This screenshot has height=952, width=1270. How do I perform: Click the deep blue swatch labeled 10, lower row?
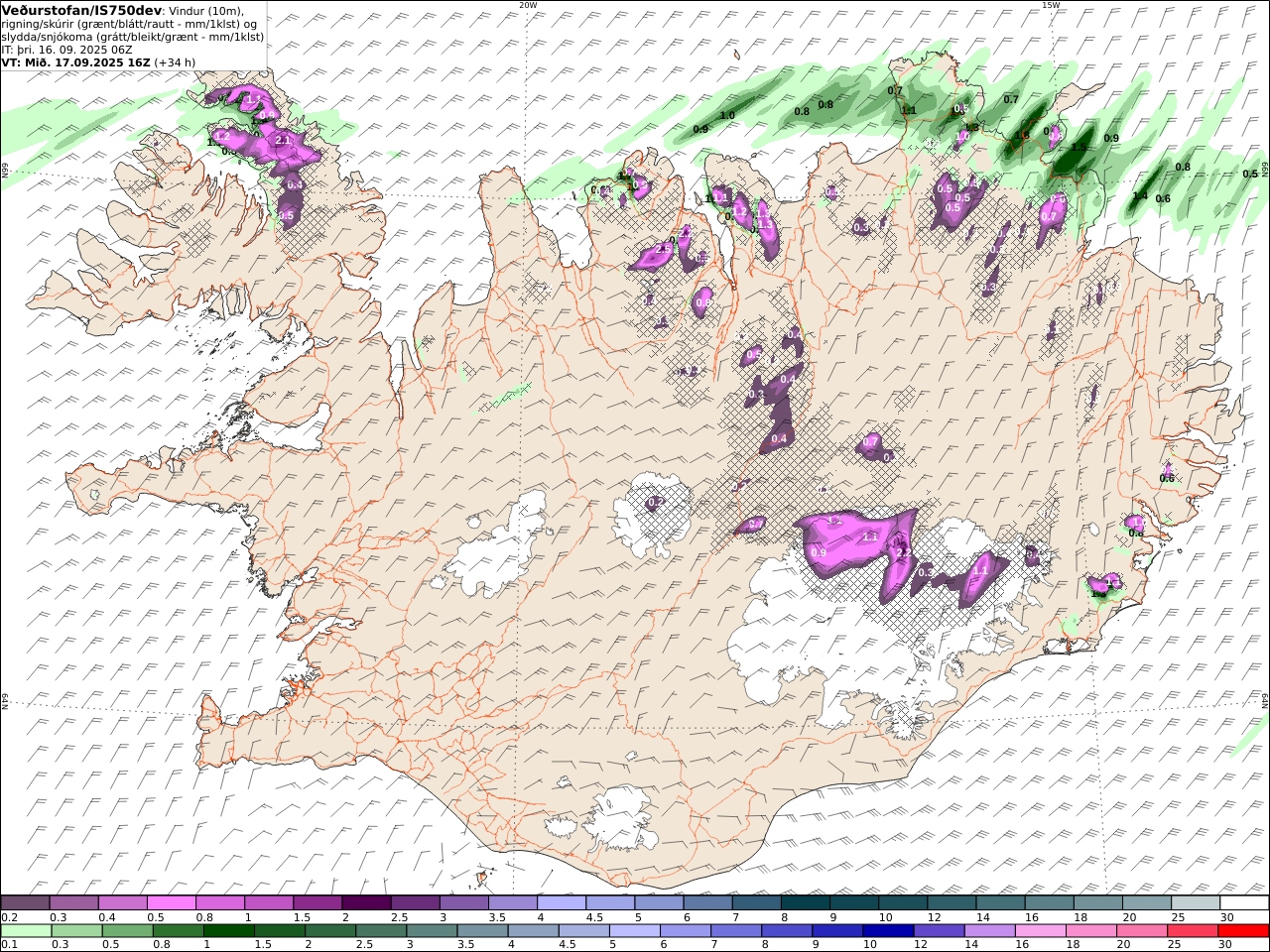point(887,930)
